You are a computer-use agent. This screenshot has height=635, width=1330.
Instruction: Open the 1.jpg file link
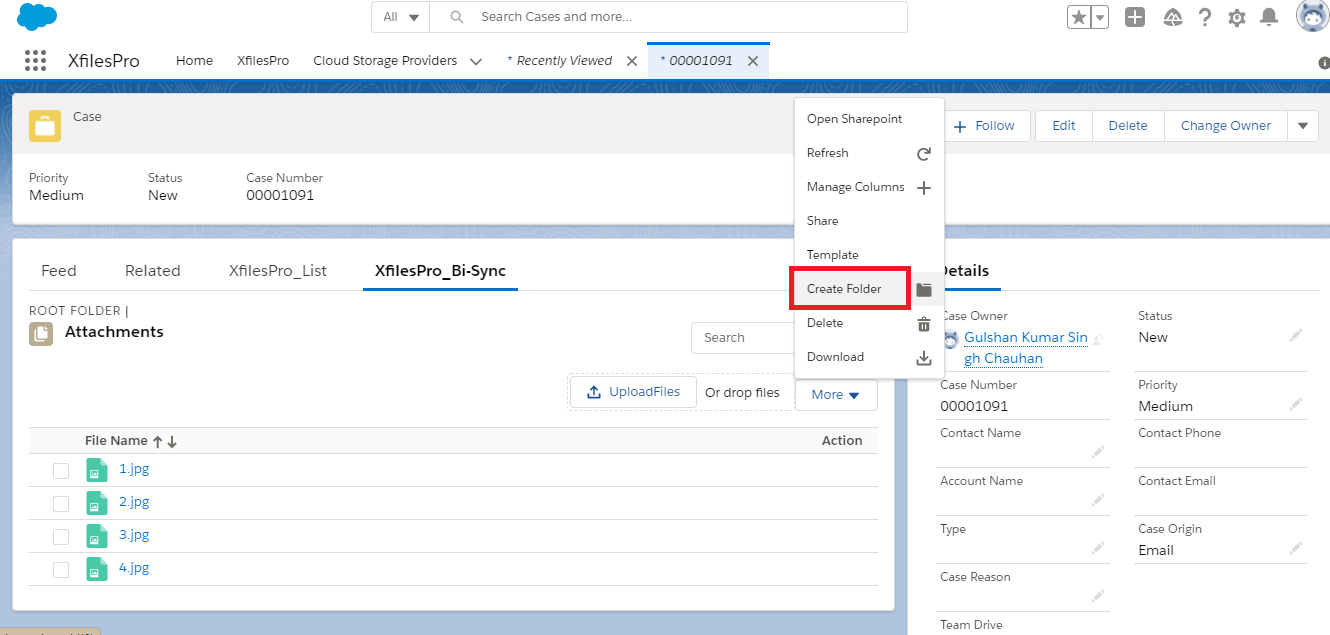[x=134, y=468]
